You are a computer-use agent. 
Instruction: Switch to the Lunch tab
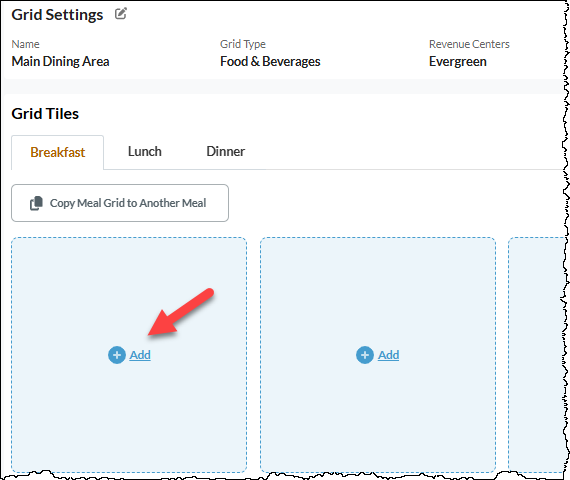(145, 152)
